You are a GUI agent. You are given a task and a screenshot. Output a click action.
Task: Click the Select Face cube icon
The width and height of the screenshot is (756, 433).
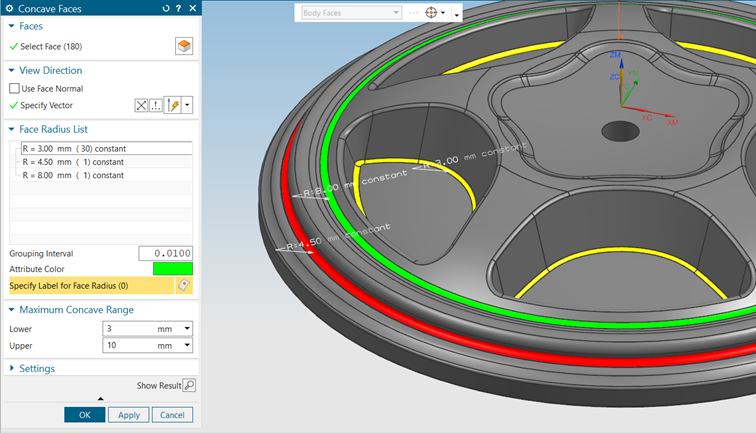click(x=183, y=46)
